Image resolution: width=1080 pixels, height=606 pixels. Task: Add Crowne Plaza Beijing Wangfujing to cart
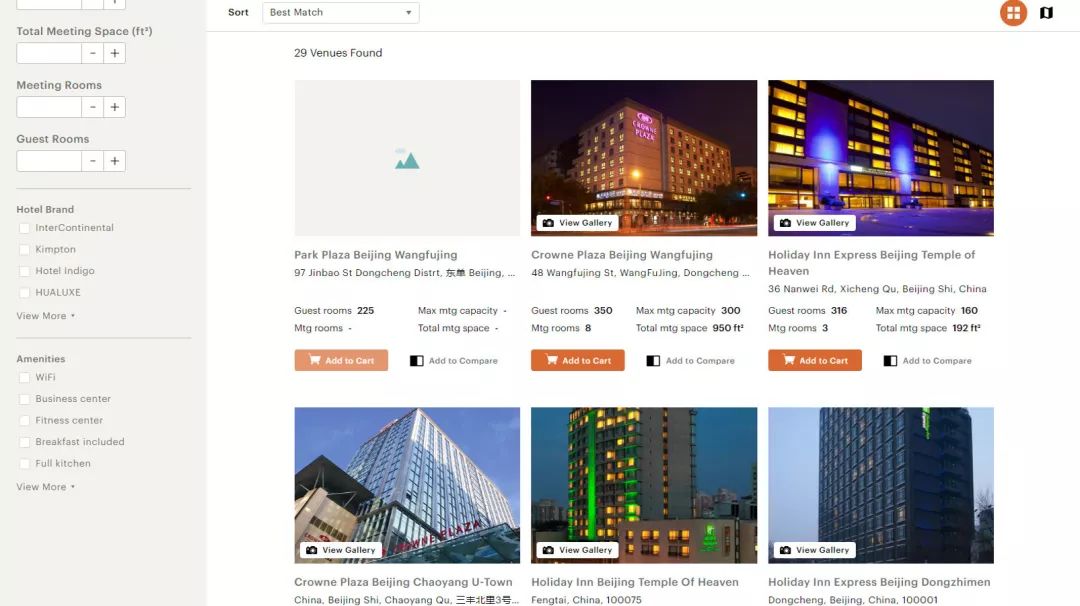(x=578, y=360)
